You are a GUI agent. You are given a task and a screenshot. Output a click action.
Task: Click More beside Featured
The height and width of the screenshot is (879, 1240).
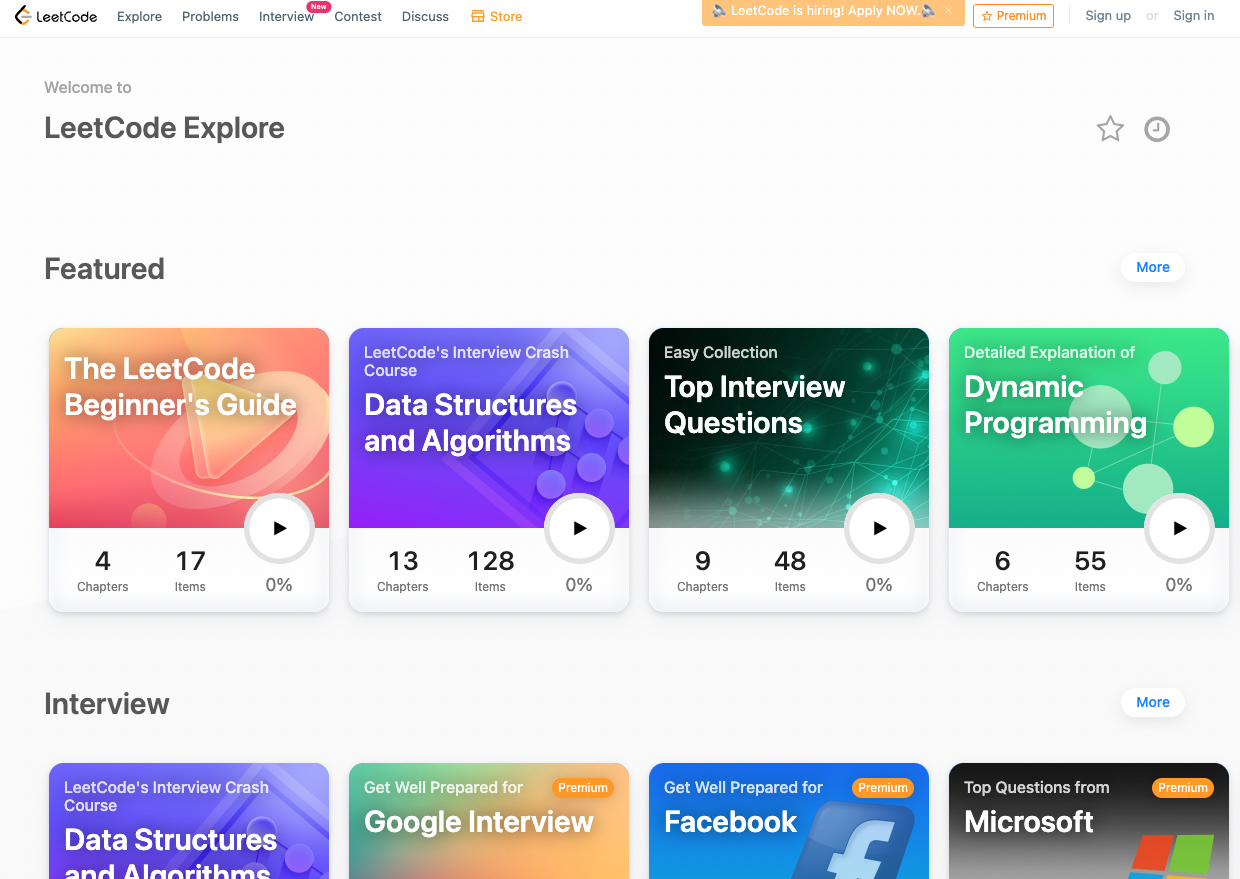pyautogui.click(x=1153, y=267)
